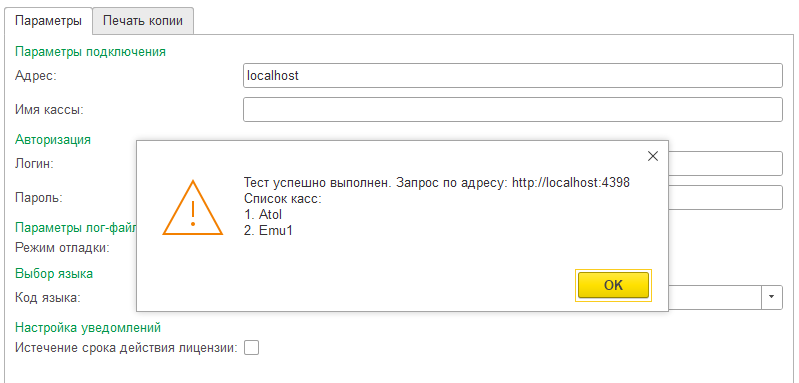
Task: Enable Истечение срока действия лицензии checkbox
Action: tap(252, 348)
